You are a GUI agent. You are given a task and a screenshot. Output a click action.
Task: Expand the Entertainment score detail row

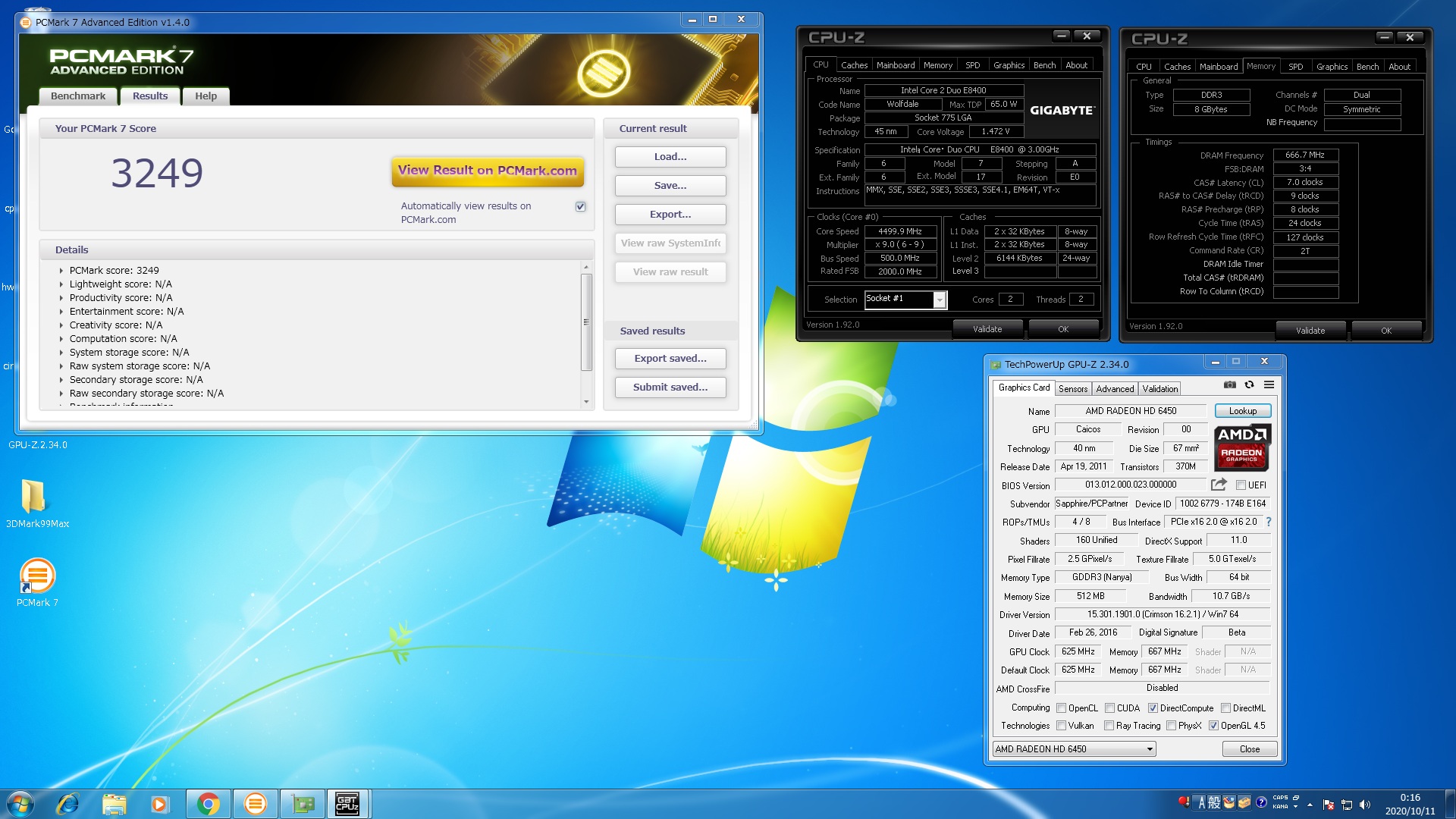point(61,312)
